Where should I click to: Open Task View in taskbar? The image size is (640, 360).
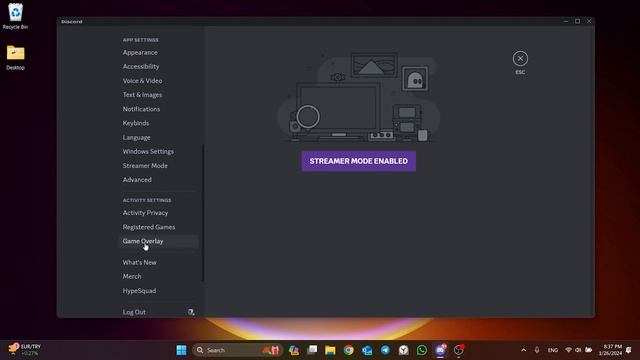312,350
